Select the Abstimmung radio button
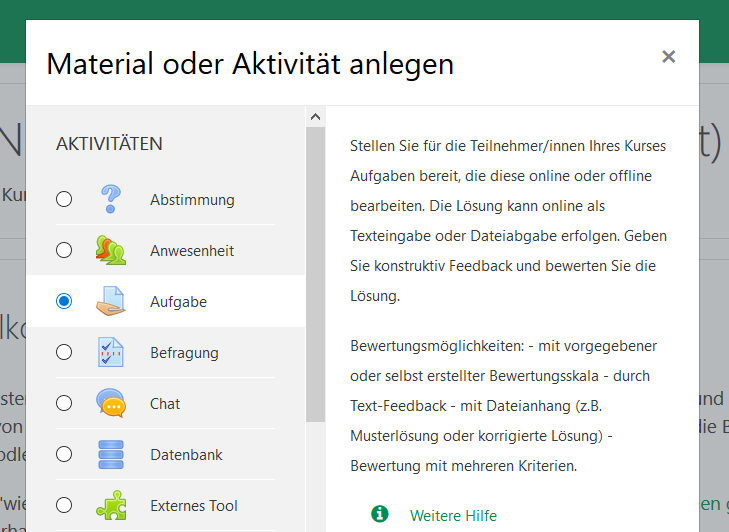Image resolution: width=729 pixels, height=532 pixels. tap(64, 199)
